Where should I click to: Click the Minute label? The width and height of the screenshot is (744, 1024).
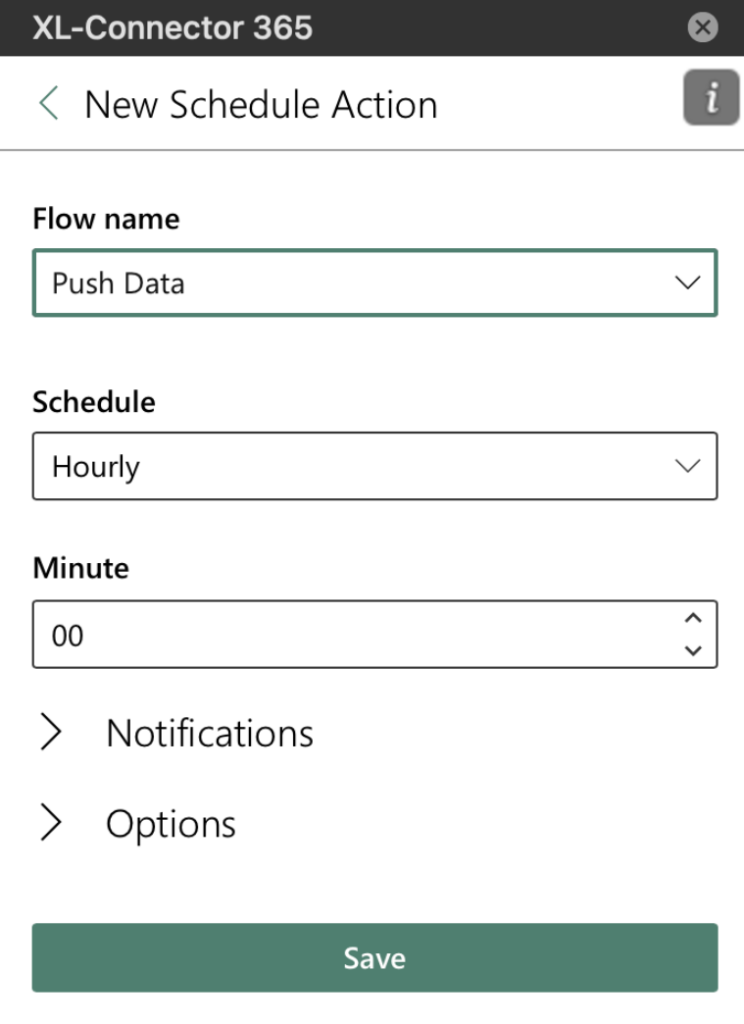coord(81,568)
